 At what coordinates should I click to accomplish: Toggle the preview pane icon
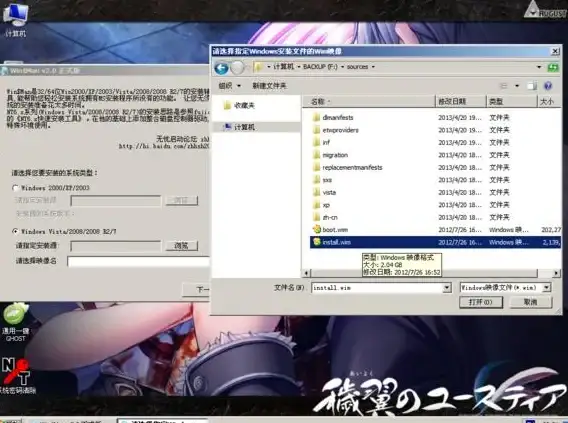[x=532, y=86]
